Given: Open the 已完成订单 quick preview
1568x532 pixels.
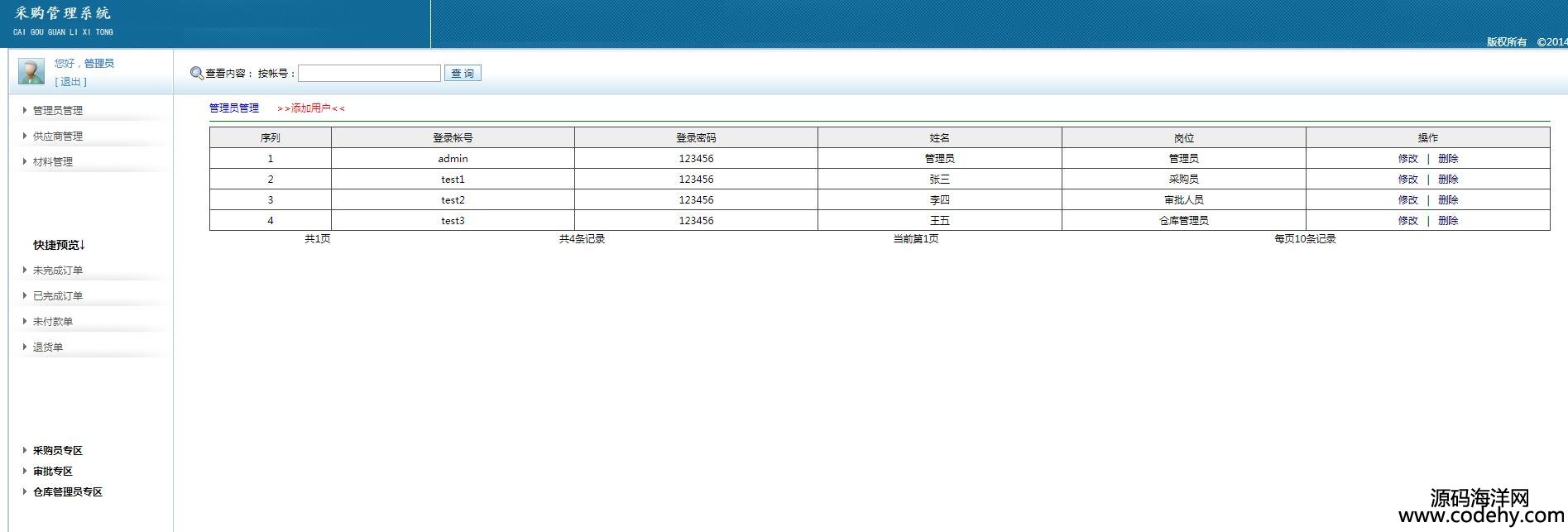Looking at the screenshot, I should (x=57, y=296).
